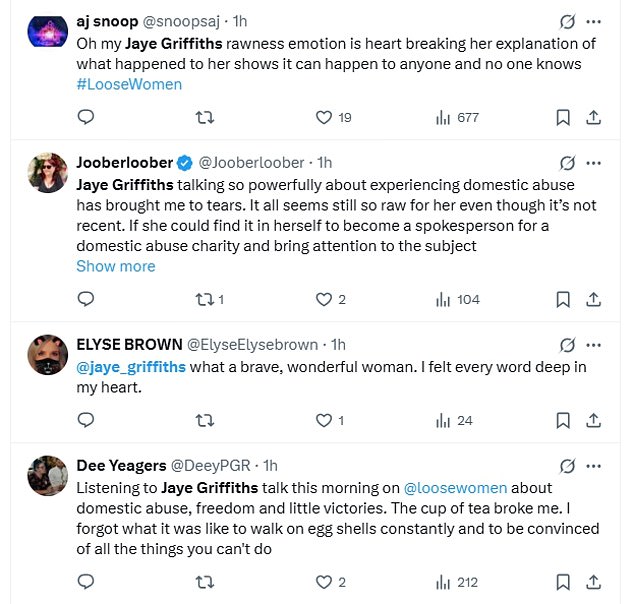Expand tweet with Show more

[x=115, y=266]
